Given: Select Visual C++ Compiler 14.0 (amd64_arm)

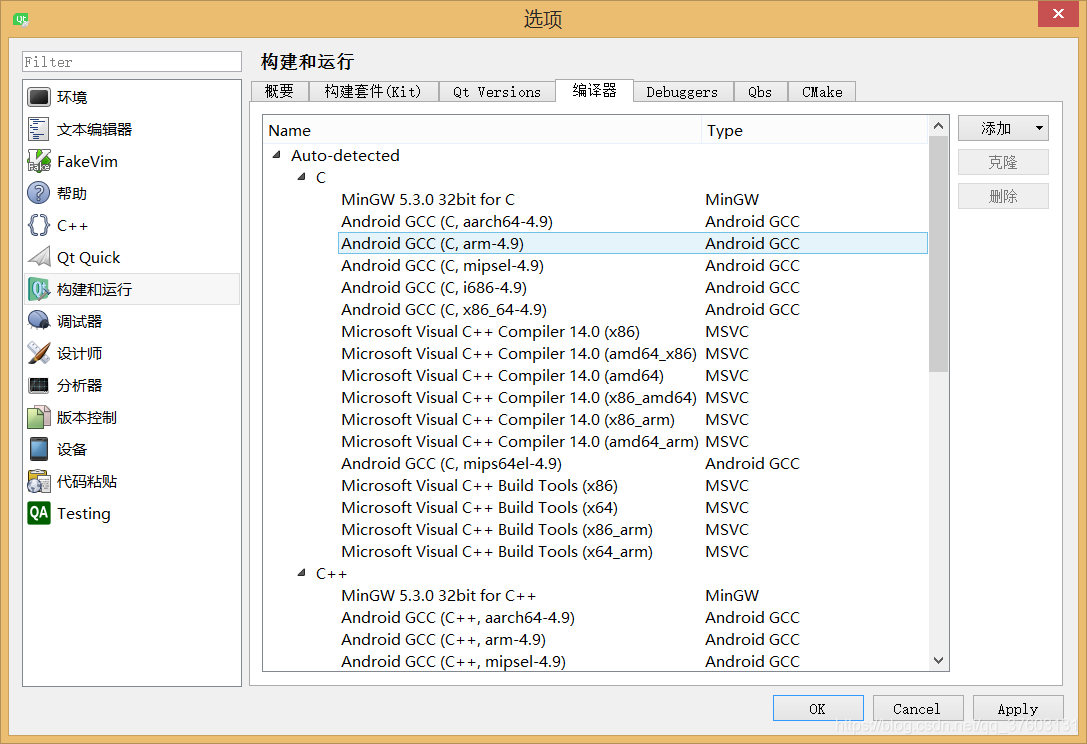Looking at the screenshot, I should click(633, 442).
